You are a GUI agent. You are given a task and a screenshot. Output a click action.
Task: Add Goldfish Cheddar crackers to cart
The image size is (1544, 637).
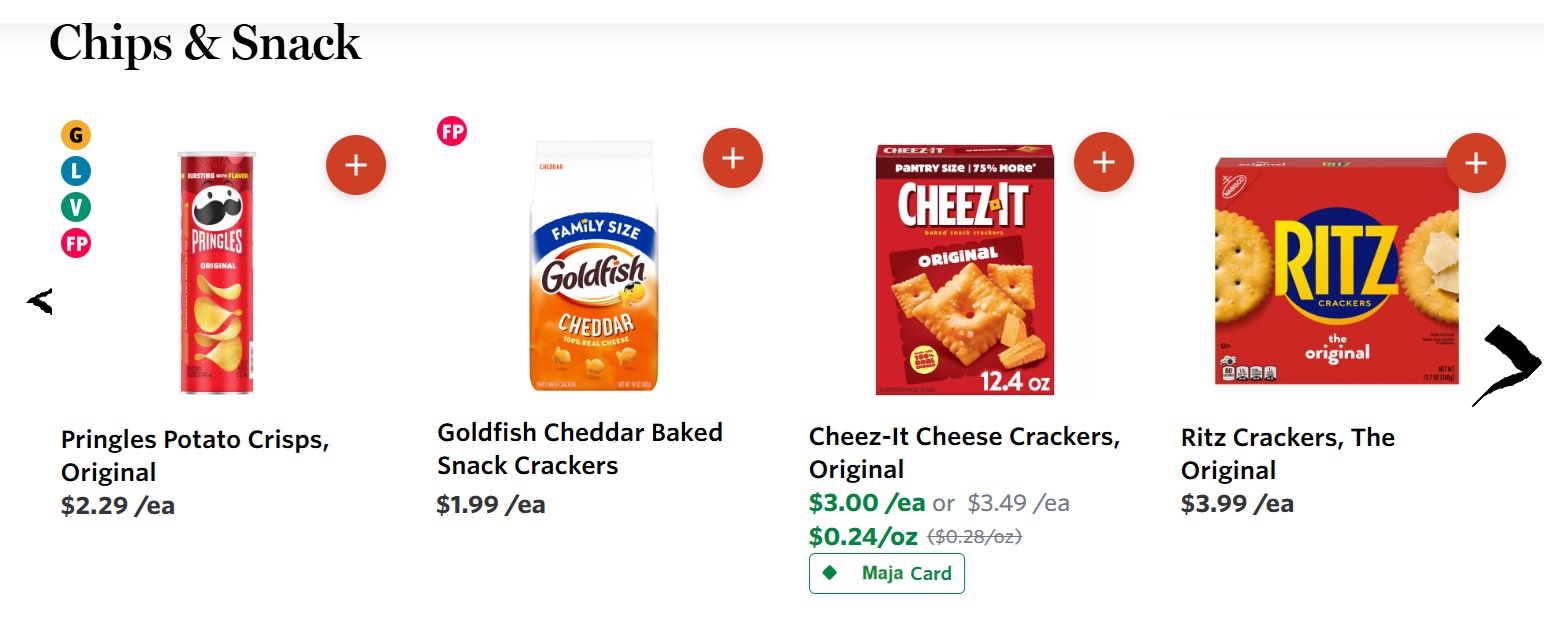733,158
